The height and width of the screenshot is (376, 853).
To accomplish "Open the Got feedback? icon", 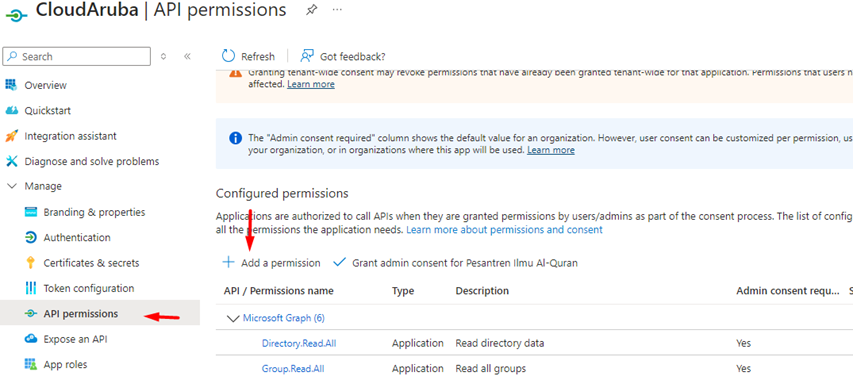I will pyautogui.click(x=307, y=56).
